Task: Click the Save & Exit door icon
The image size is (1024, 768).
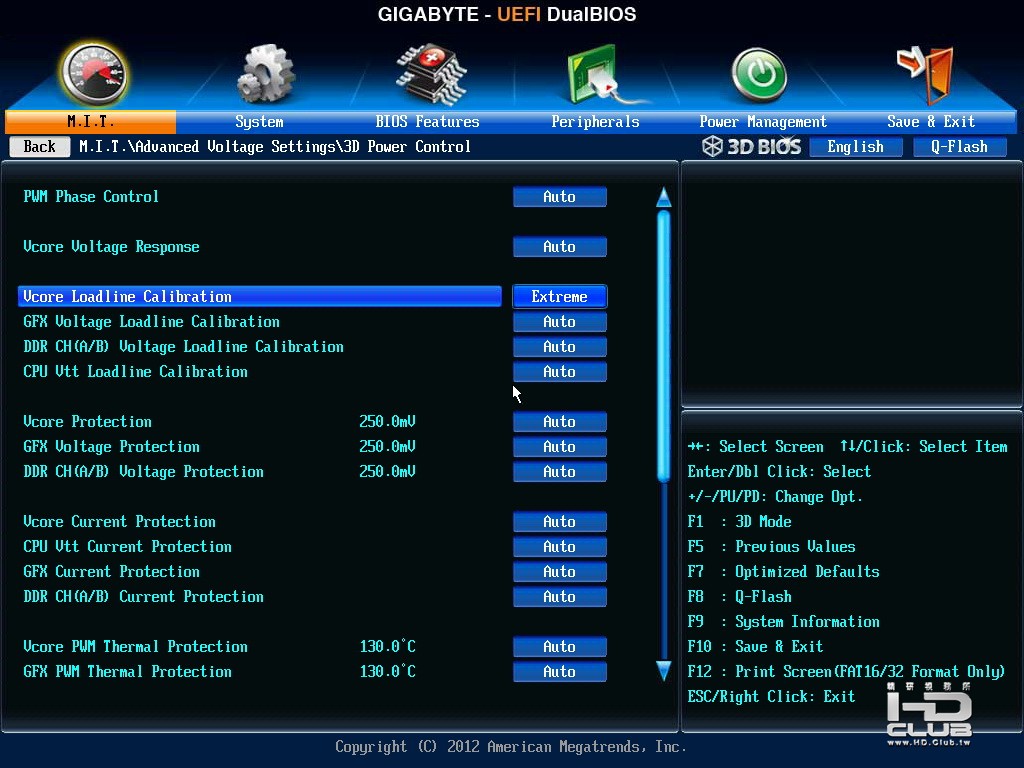Action: click(926, 74)
